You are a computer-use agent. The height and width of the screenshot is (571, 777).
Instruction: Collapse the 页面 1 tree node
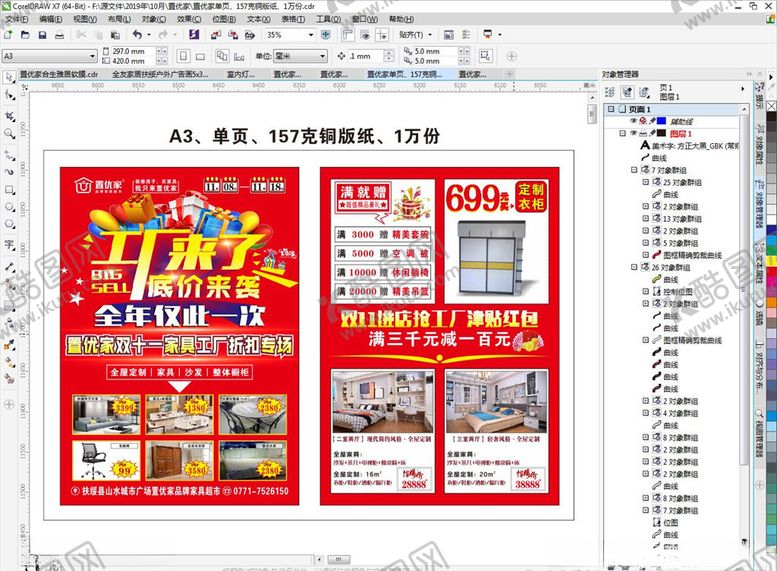(x=611, y=109)
